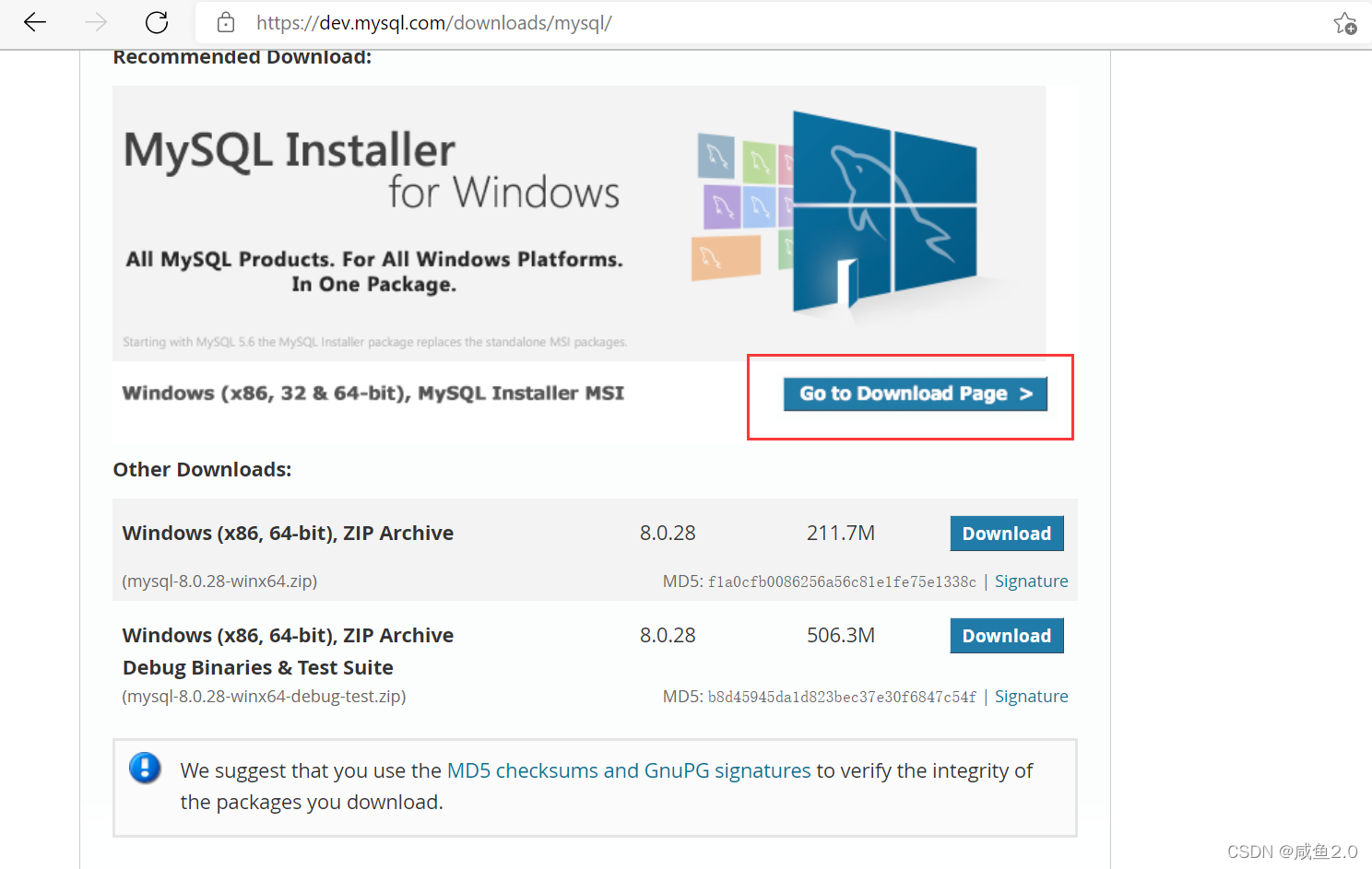This screenshot has width=1372, height=869.
Task: Click Go to Download Page button
Action: click(x=916, y=393)
